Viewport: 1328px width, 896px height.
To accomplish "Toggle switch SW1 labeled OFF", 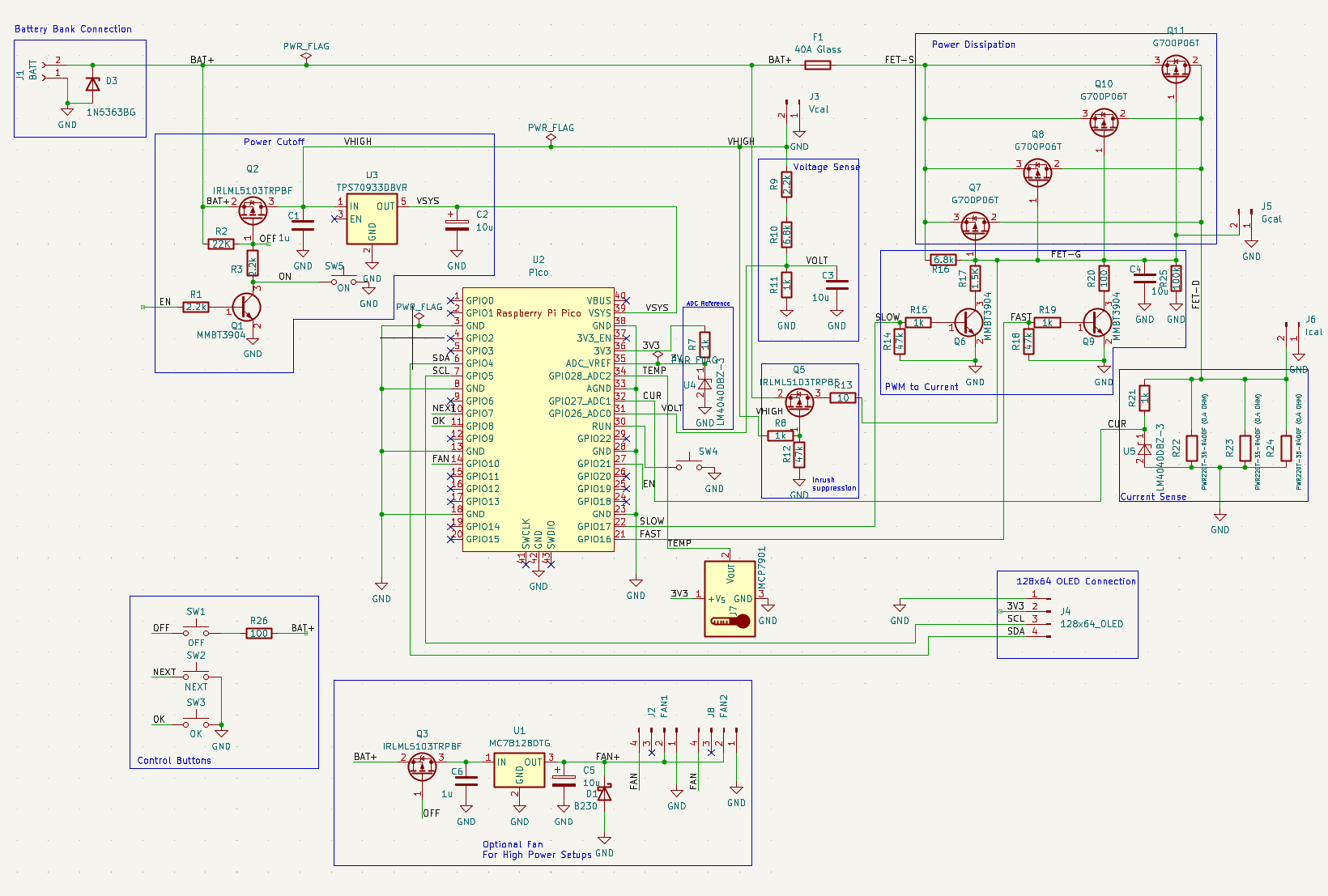I will (x=194, y=629).
